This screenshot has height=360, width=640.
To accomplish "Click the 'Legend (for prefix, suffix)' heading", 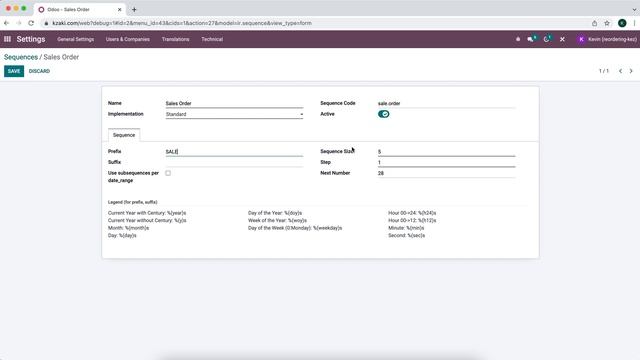I will (x=132, y=202).
